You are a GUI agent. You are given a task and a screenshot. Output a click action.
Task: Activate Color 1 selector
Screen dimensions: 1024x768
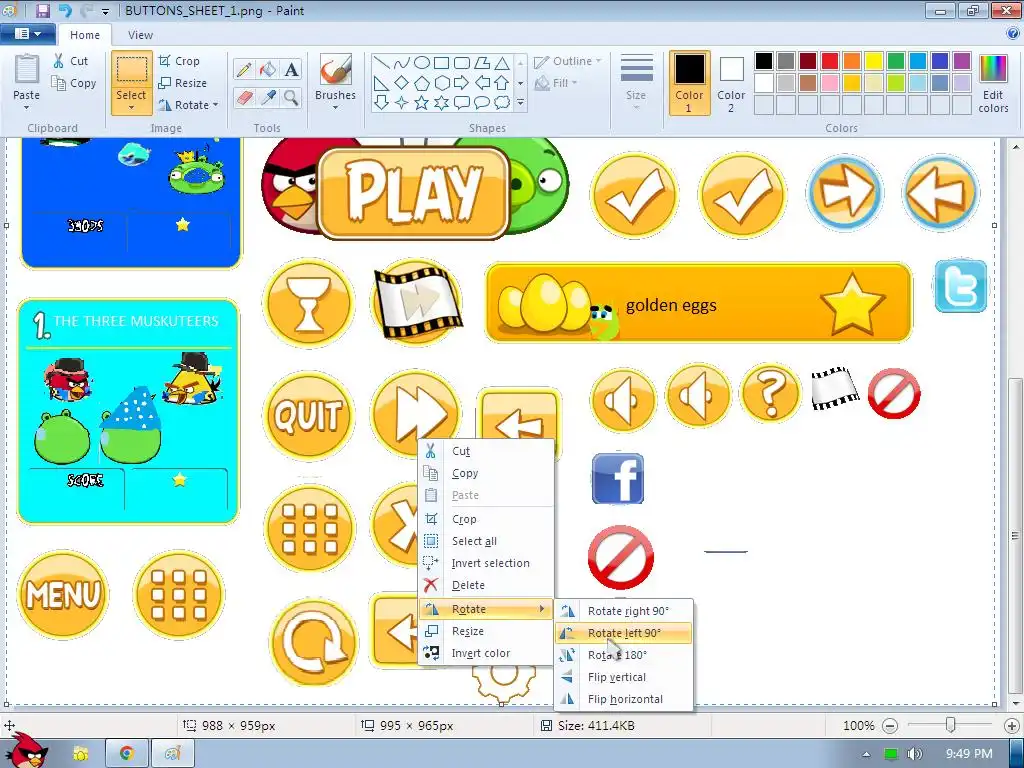click(x=690, y=83)
